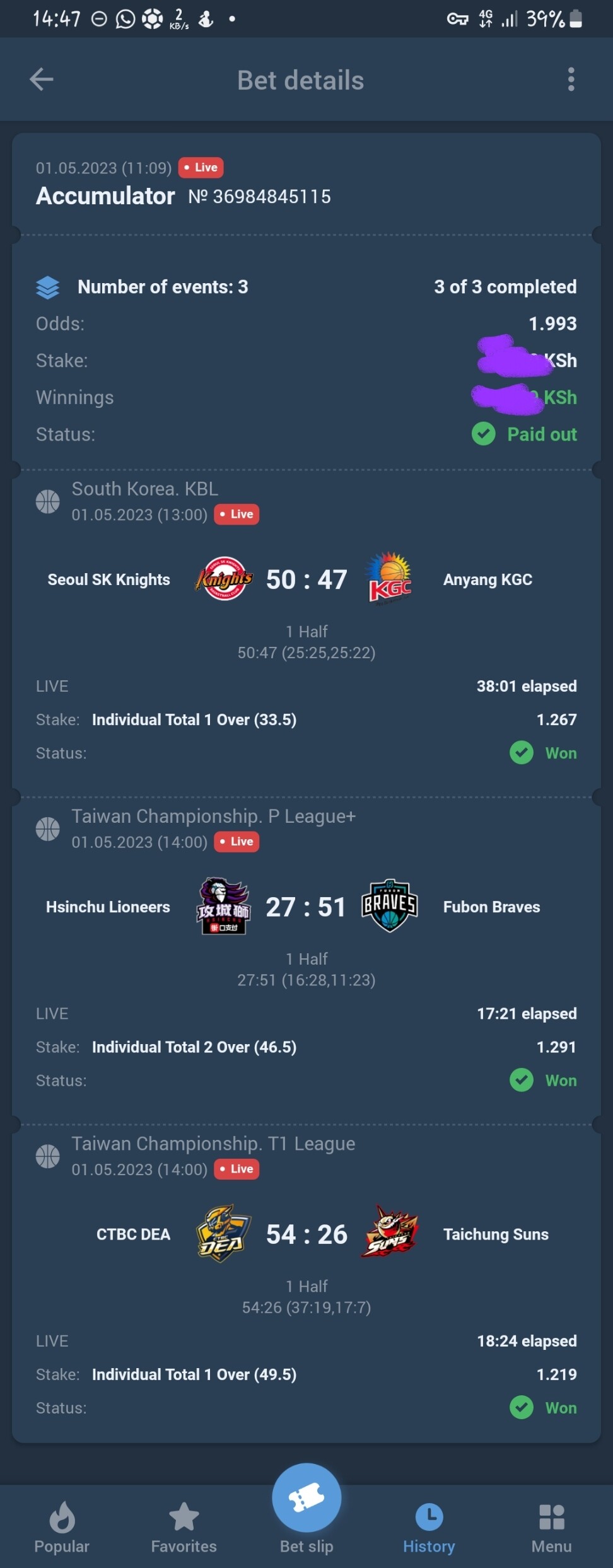Tap the Hsinchu Lioneers team logo
This screenshot has width=613, height=1568.
click(x=223, y=906)
